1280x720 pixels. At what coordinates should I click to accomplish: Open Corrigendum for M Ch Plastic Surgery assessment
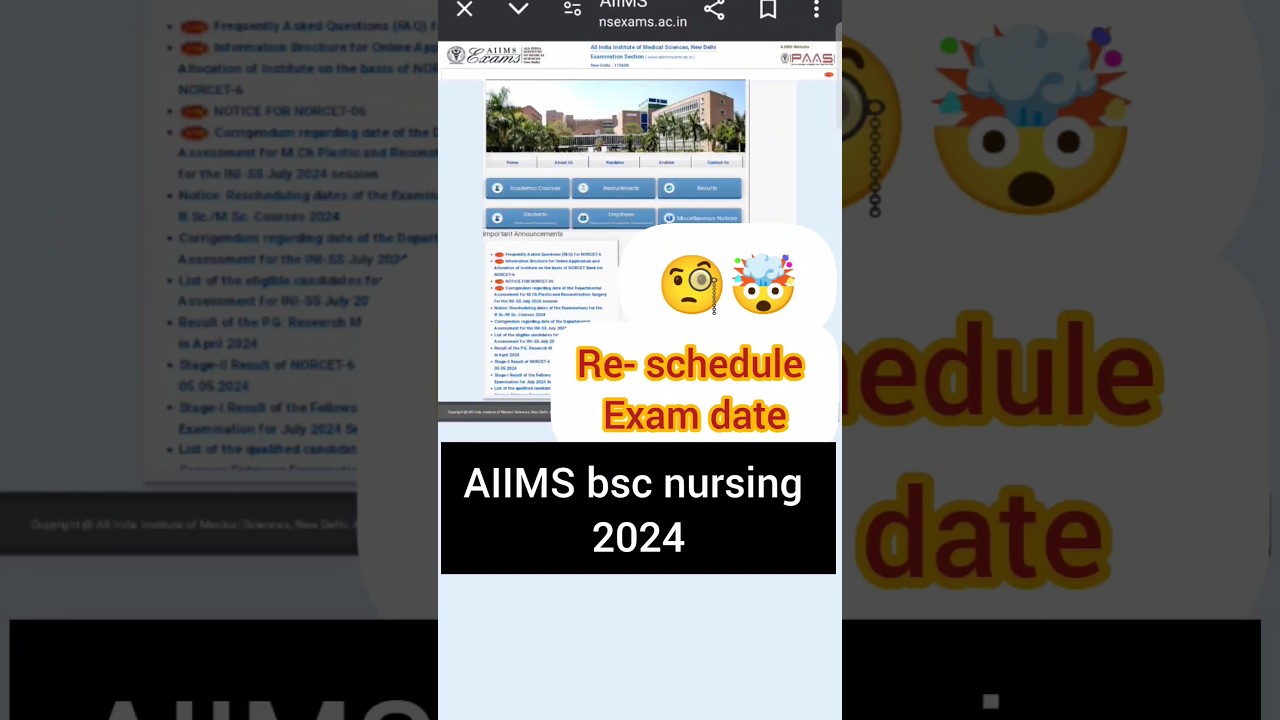coord(550,295)
